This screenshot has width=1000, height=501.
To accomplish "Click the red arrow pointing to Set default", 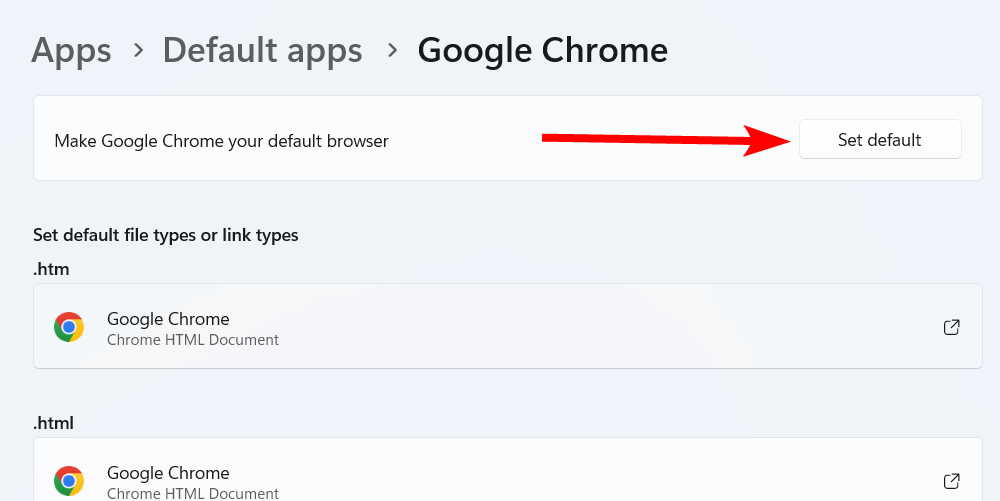I will (660, 140).
